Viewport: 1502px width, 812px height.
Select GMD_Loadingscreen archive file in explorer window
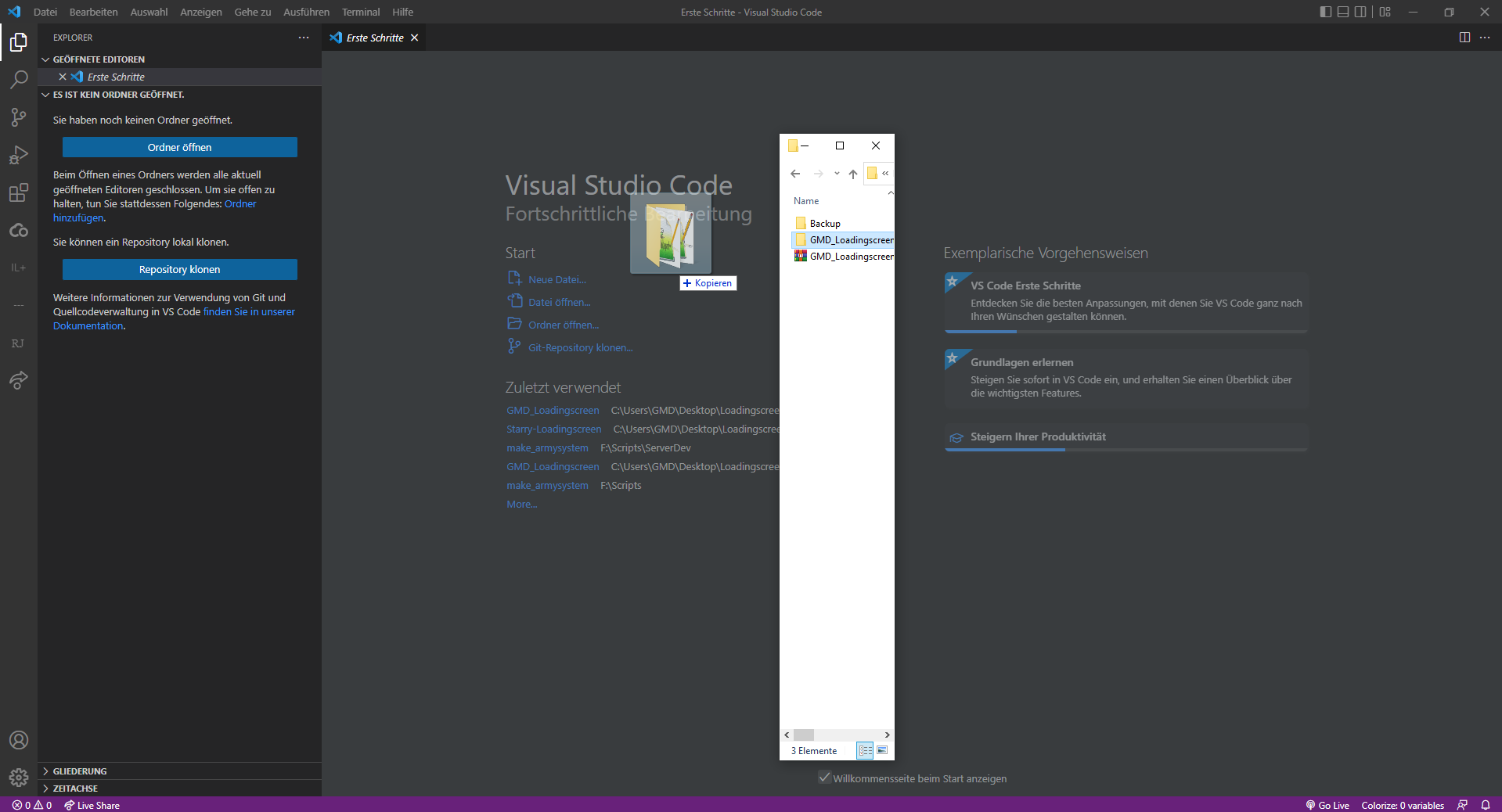[844, 257]
